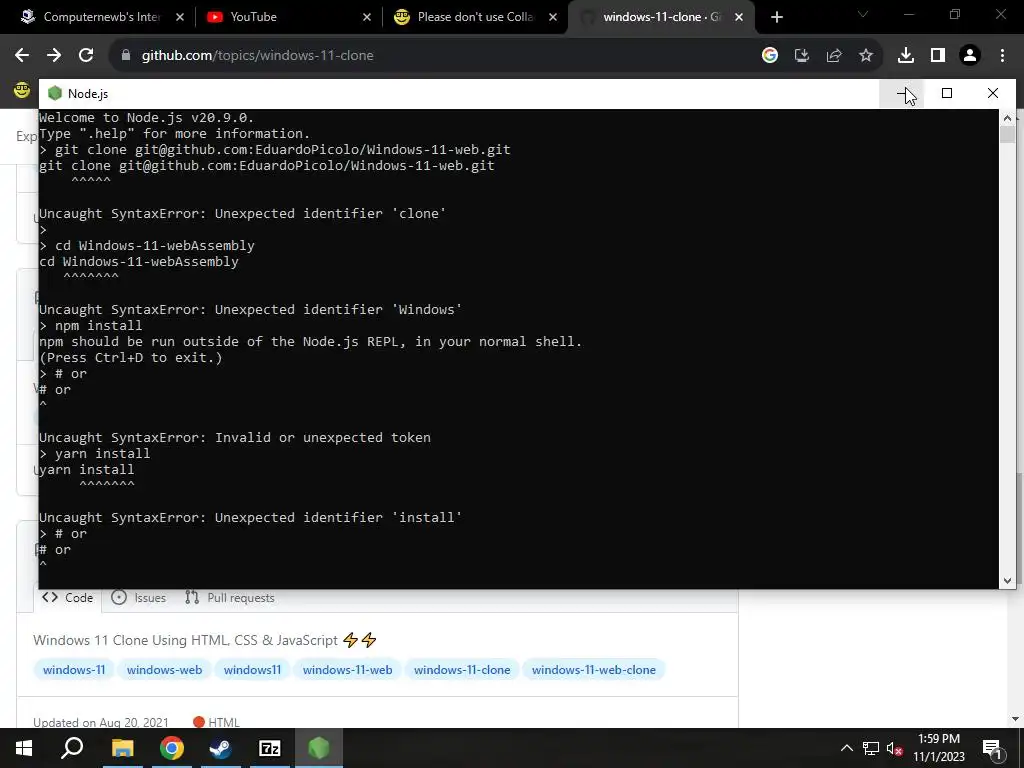
Task: Click the install app icon in address bar
Action: click(x=801, y=56)
